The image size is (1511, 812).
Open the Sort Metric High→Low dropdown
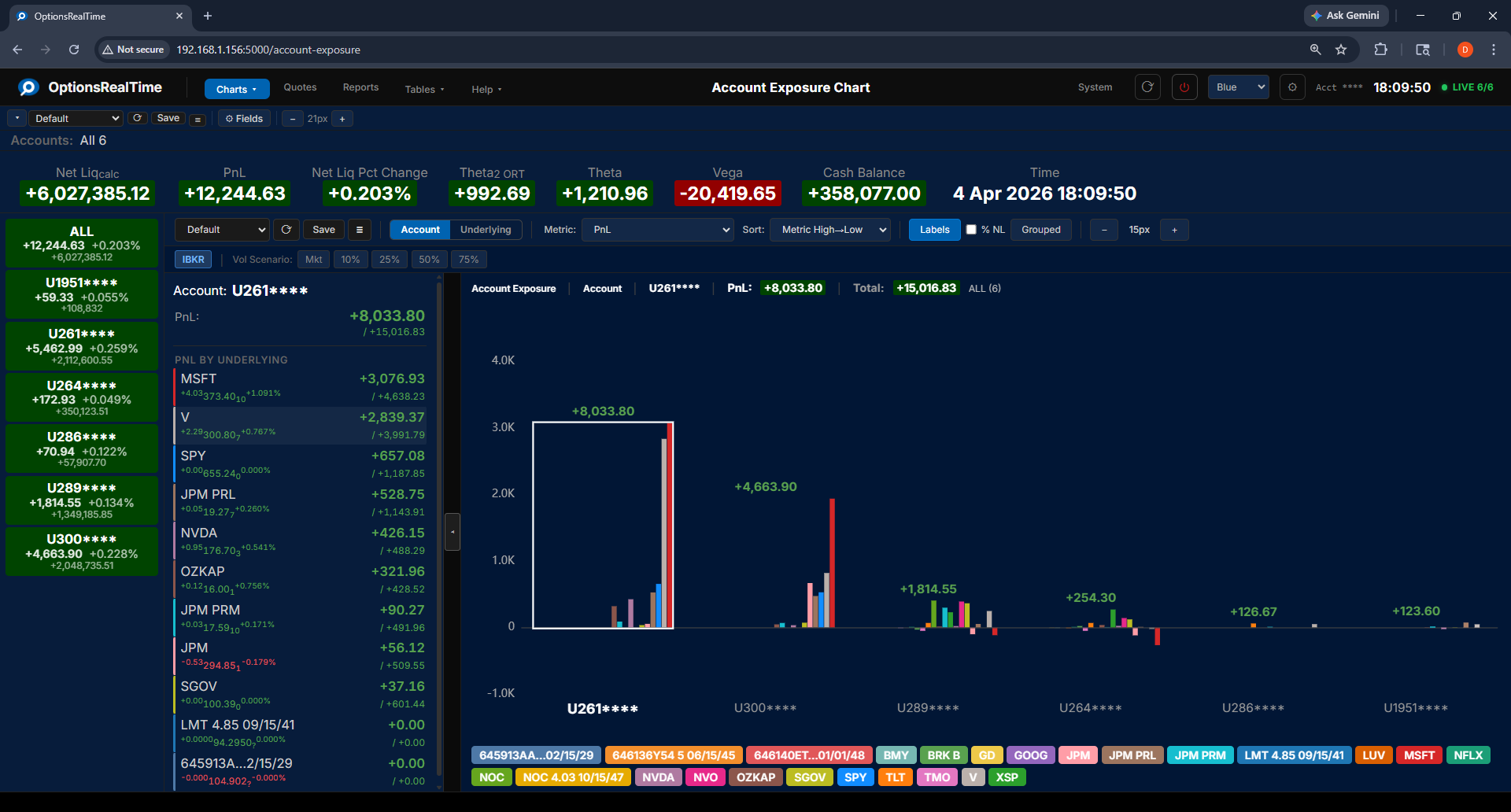pyautogui.click(x=829, y=230)
